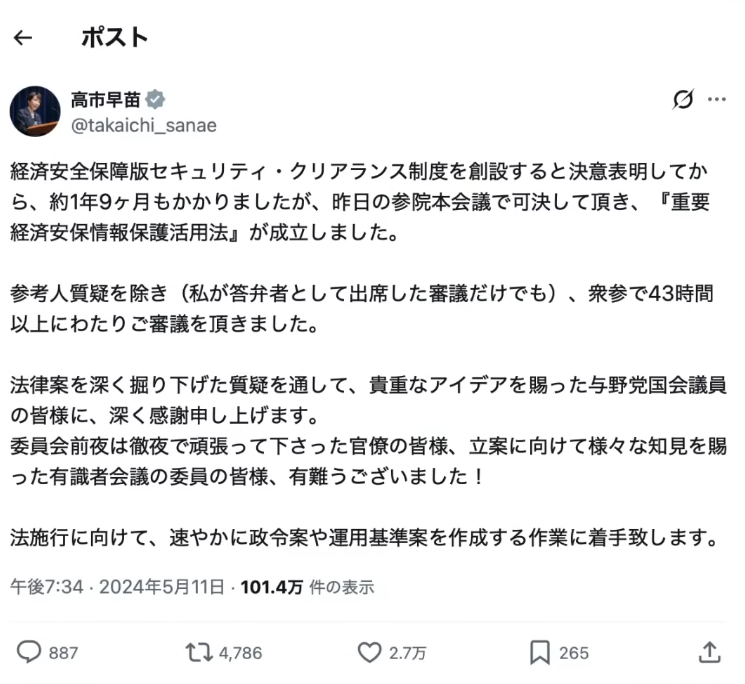The image size is (745, 684).
Task: Like the post with the heart icon
Action: click(370, 652)
